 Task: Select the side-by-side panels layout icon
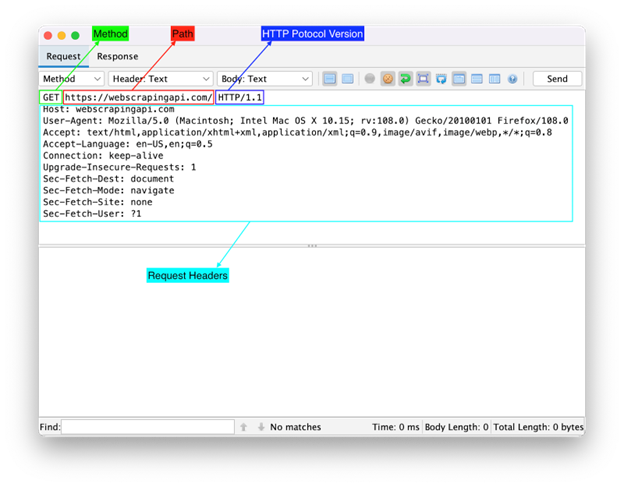pos(495,78)
